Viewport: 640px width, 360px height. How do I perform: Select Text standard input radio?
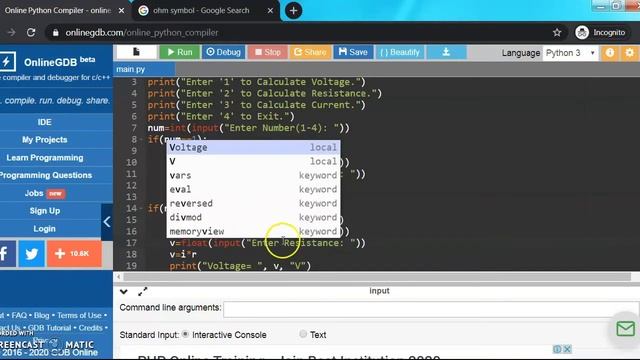click(303, 334)
